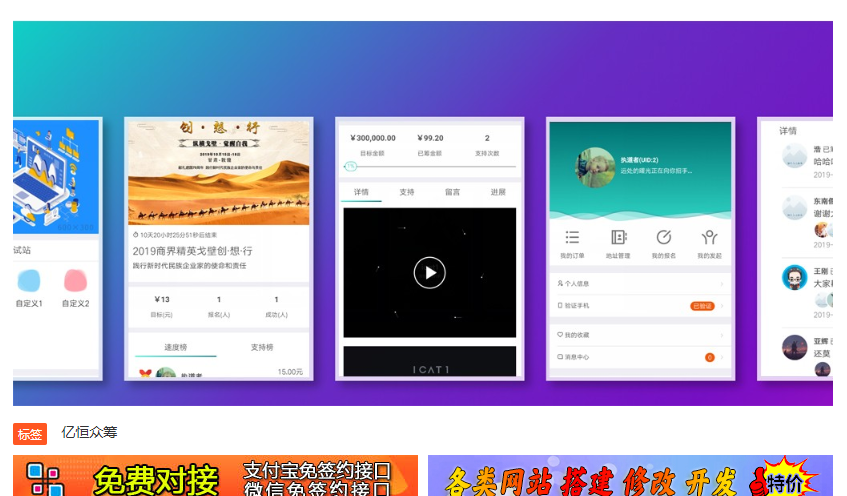Screen dimensions: 847x496
Task: Open the 2019商界精英戈壁创·想·行 title
Action: (x=192, y=251)
